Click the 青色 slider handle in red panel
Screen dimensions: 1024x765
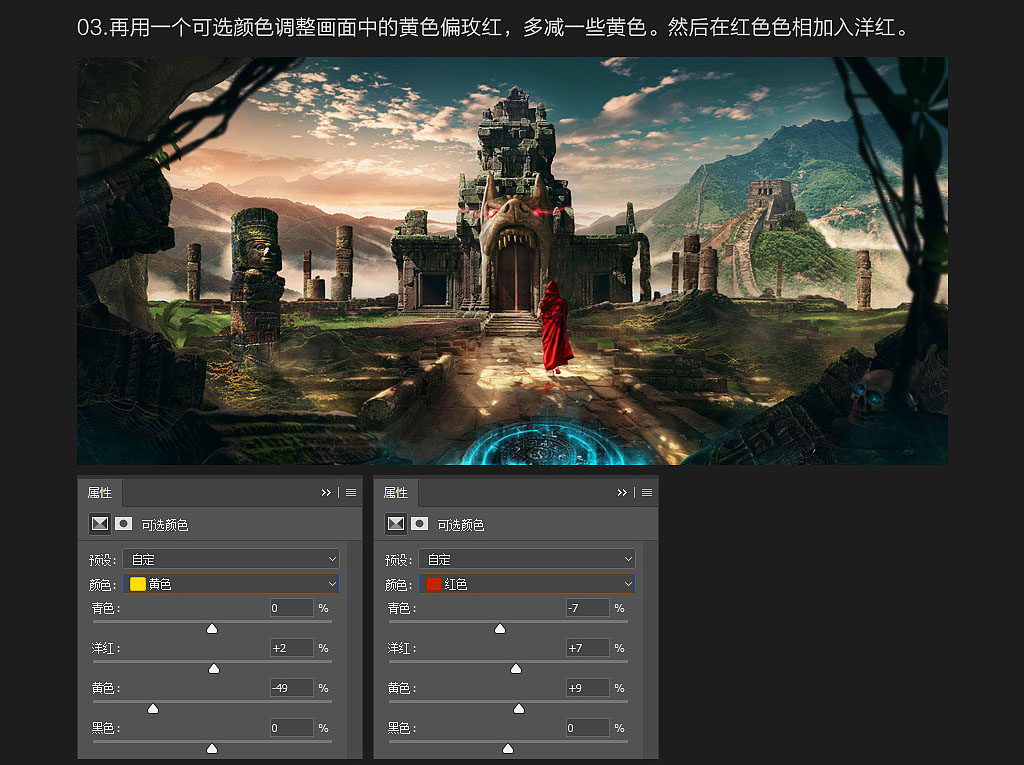click(500, 628)
